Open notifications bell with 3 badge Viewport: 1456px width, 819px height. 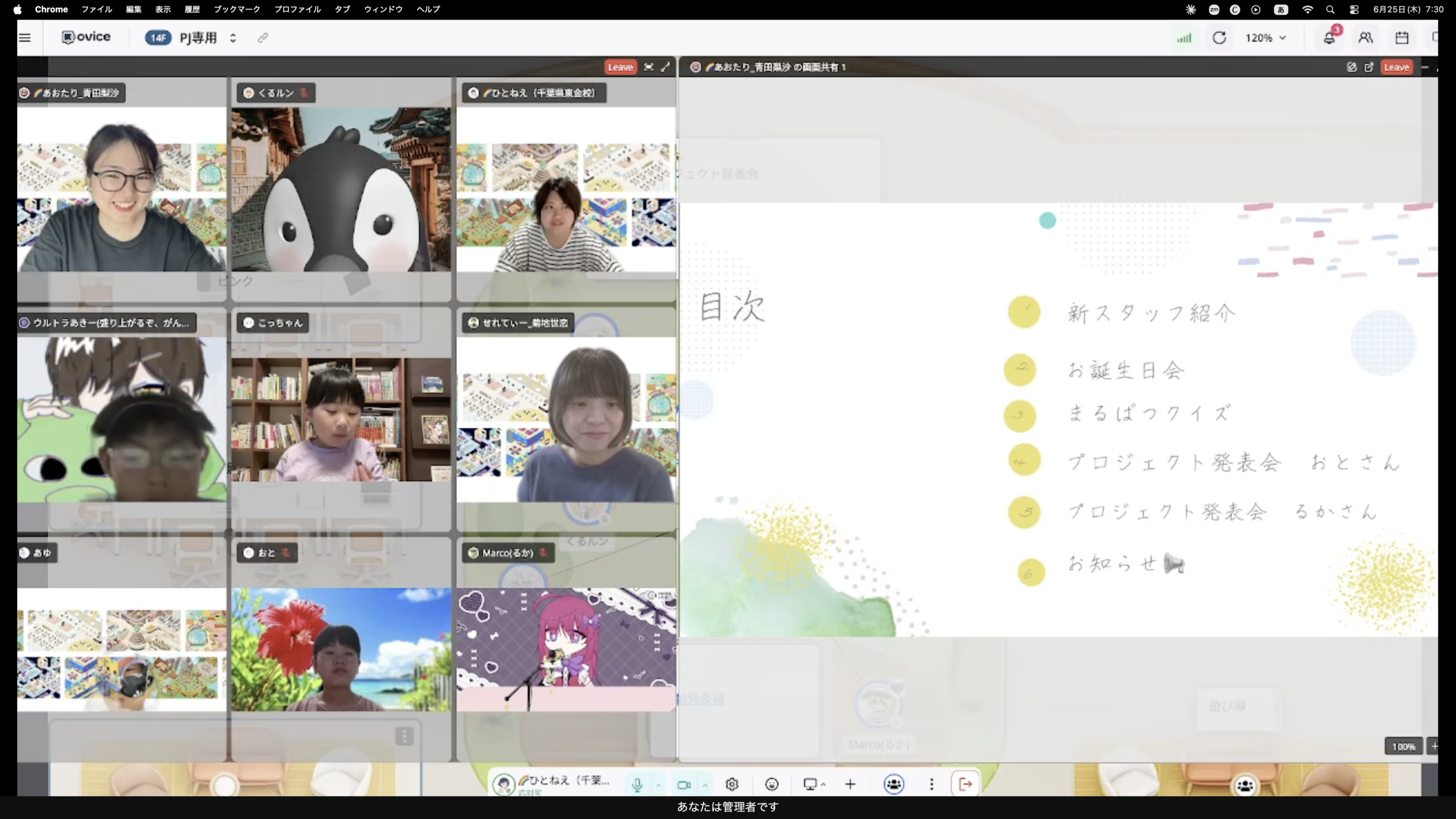click(1329, 38)
